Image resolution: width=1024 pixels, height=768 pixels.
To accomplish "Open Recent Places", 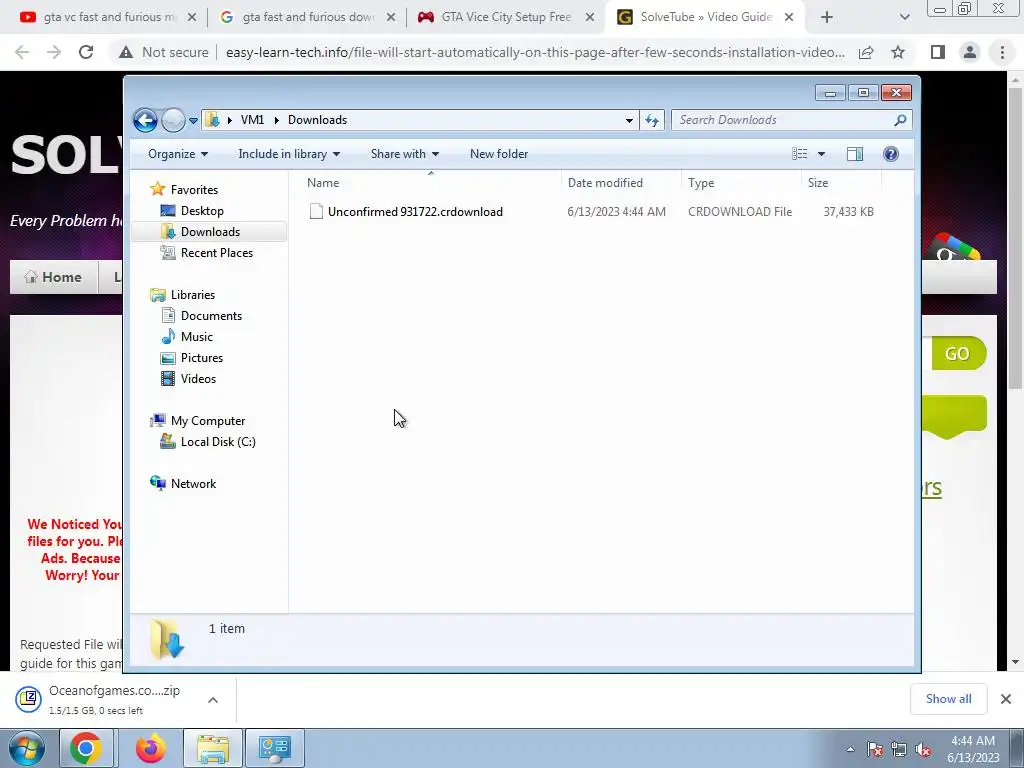I will [x=217, y=253].
